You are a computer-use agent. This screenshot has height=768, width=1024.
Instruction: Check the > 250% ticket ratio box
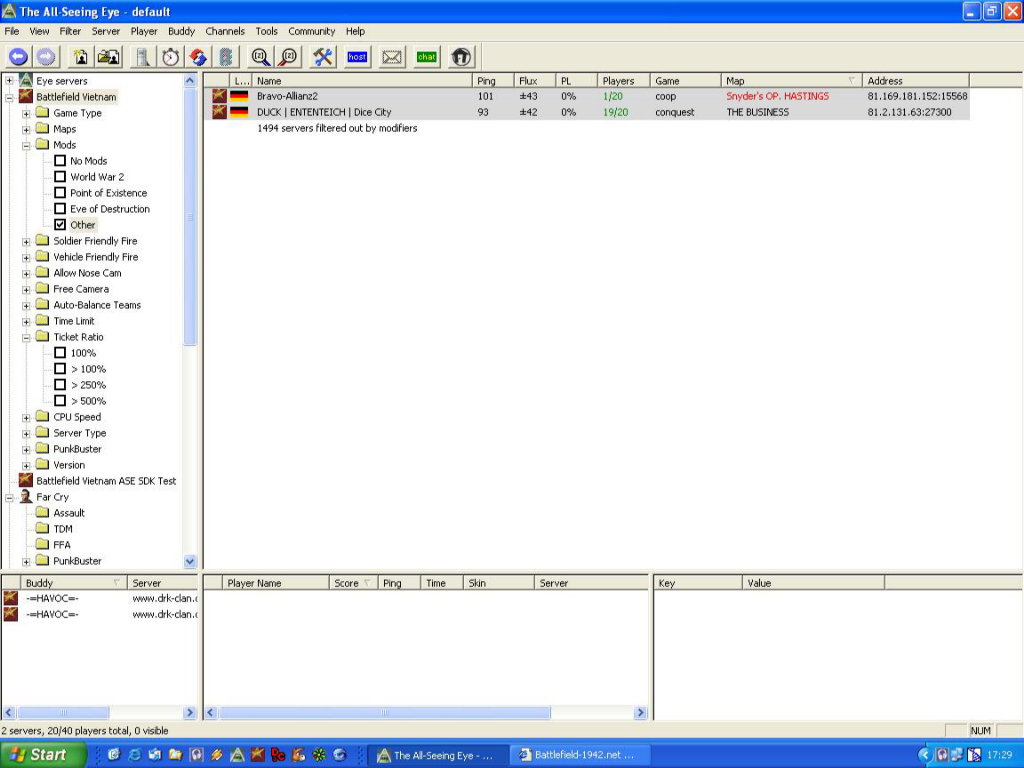tap(60, 385)
